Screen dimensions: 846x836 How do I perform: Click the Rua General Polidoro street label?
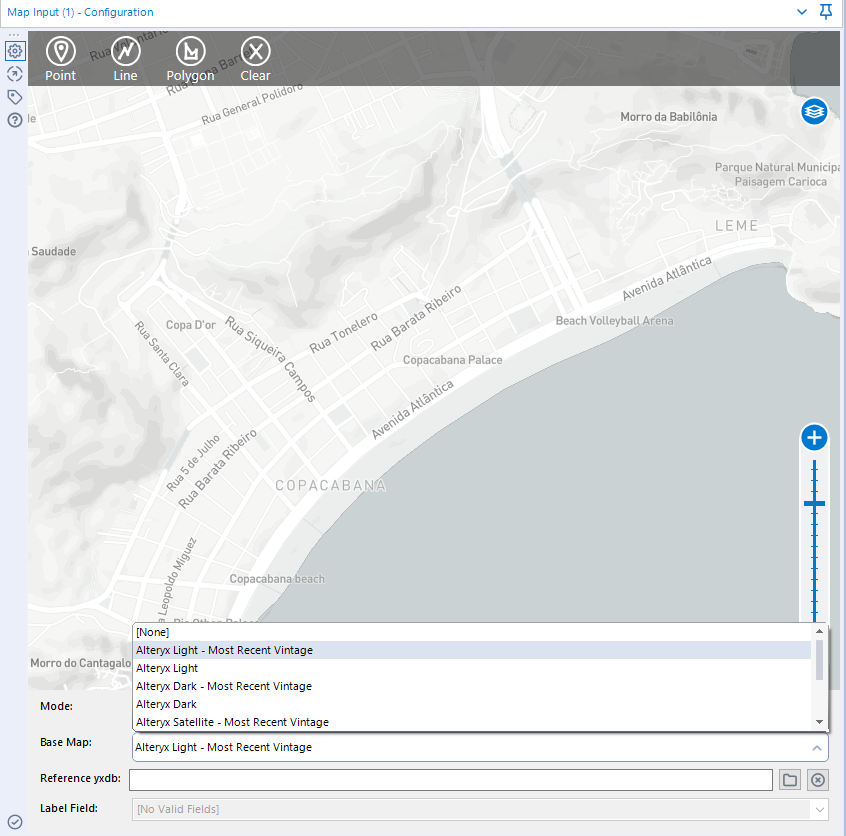pos(252,104)
